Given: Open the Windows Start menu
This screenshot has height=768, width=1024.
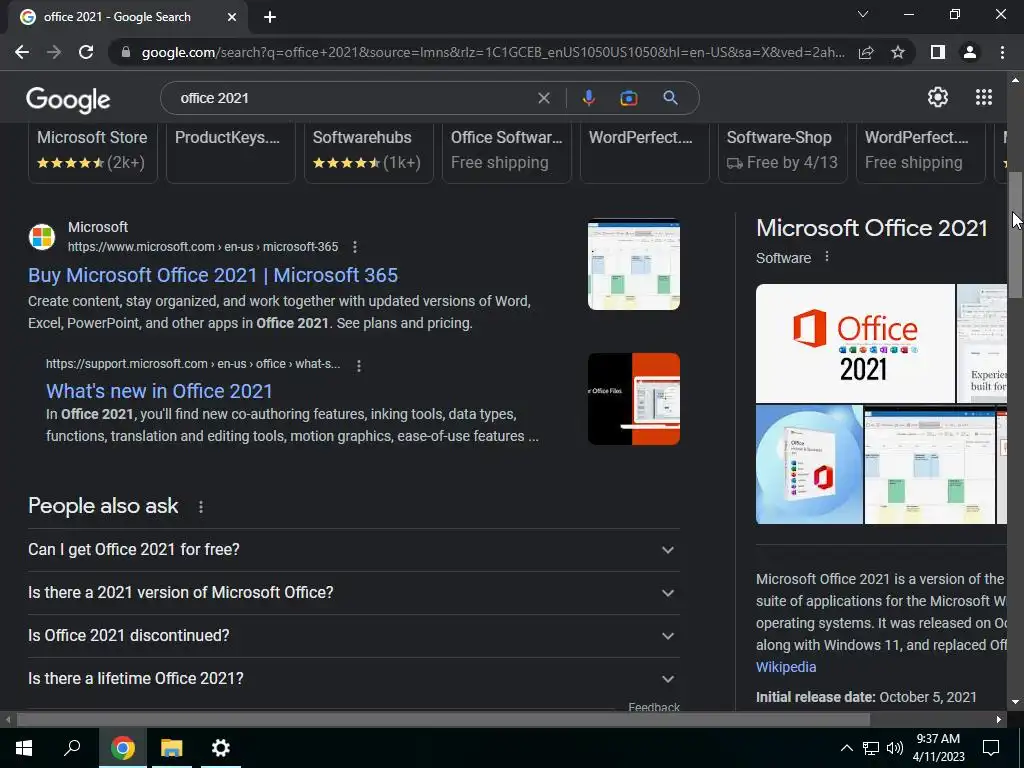Looking at the screenshot, I should 24,748.
